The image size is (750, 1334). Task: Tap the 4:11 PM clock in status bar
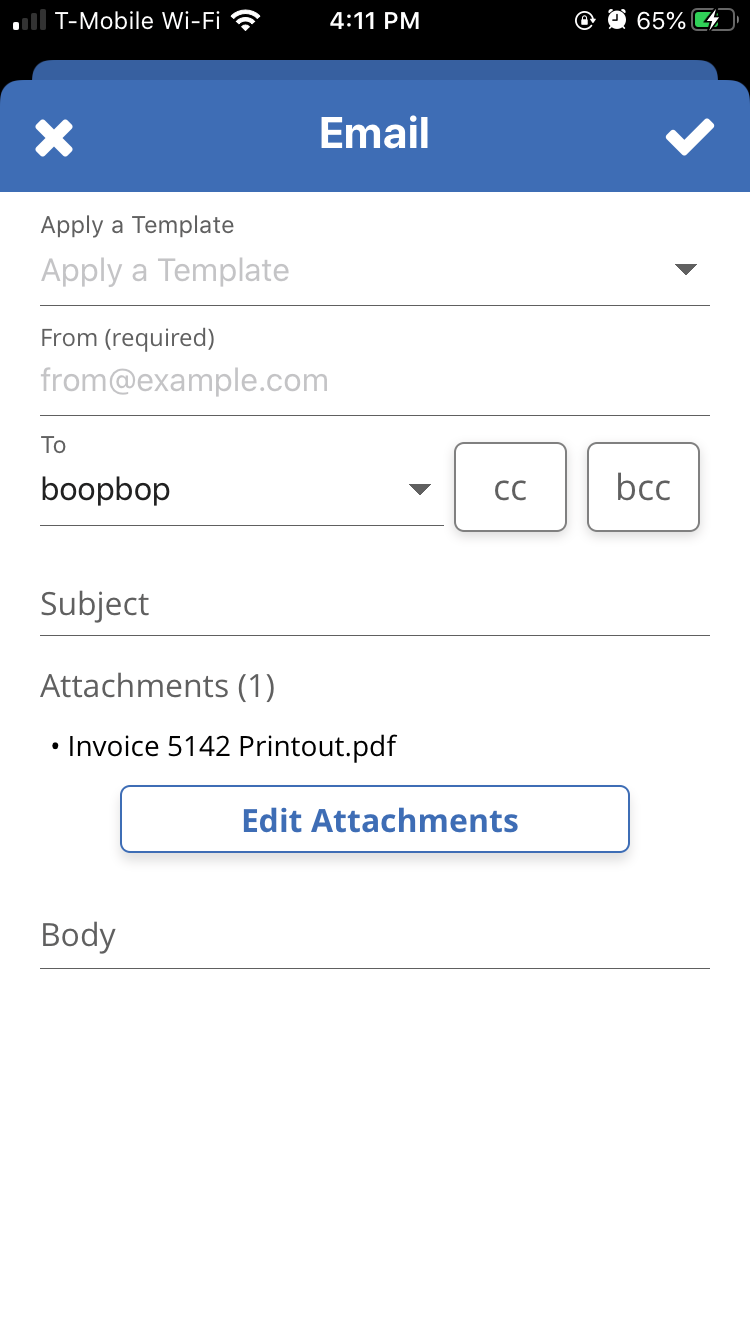click(375, 20)
